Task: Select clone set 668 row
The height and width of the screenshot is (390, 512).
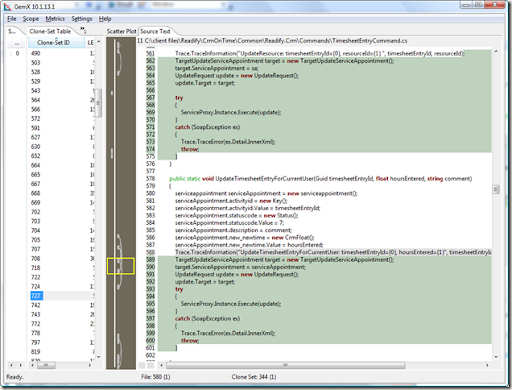Action: pyautogui.click(x=62, y=193)
